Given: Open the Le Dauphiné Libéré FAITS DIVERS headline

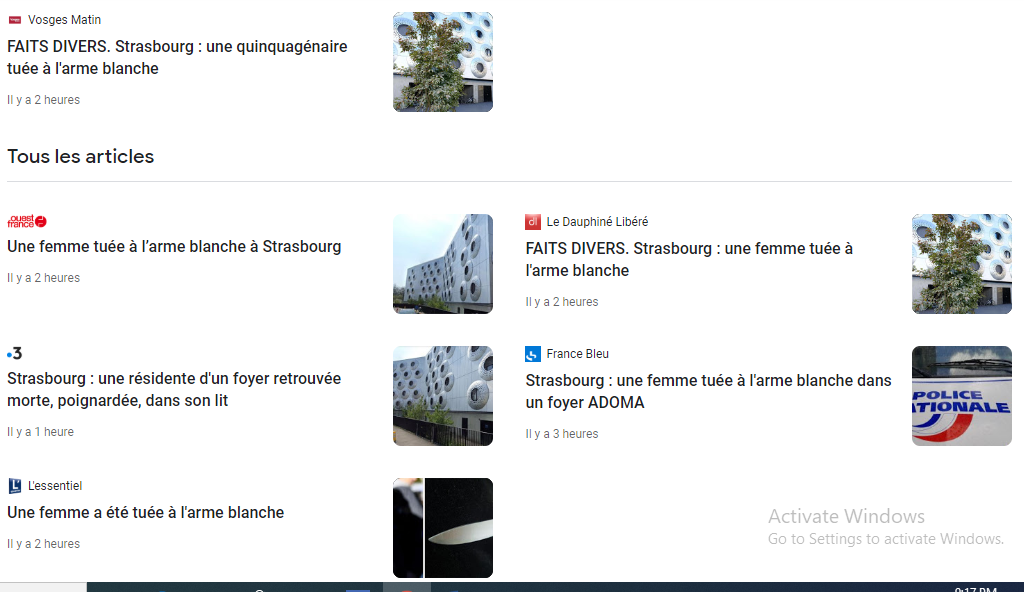Looking at the screenshot, I should point(689,259).
